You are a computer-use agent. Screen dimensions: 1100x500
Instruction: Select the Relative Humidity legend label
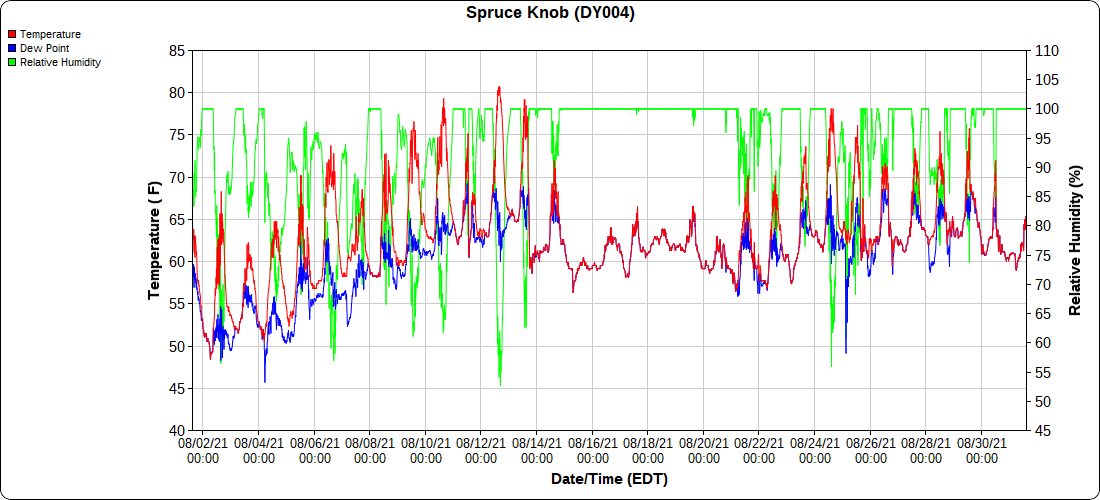click(x=60, y=62)
